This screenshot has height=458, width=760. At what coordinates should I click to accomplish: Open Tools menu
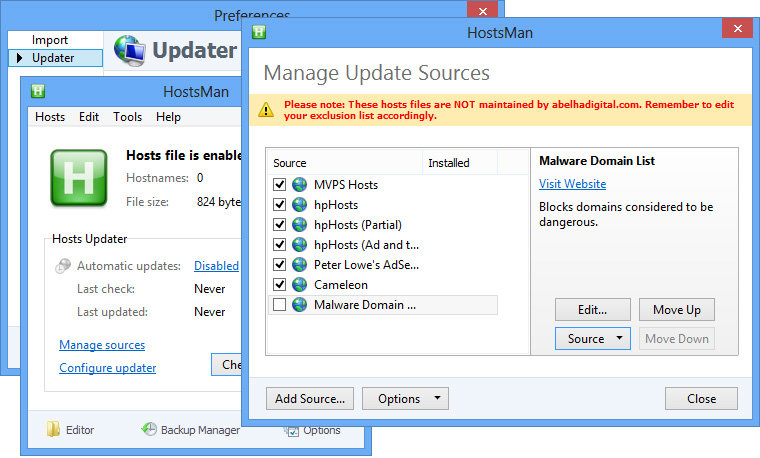(x=127, y=117)
